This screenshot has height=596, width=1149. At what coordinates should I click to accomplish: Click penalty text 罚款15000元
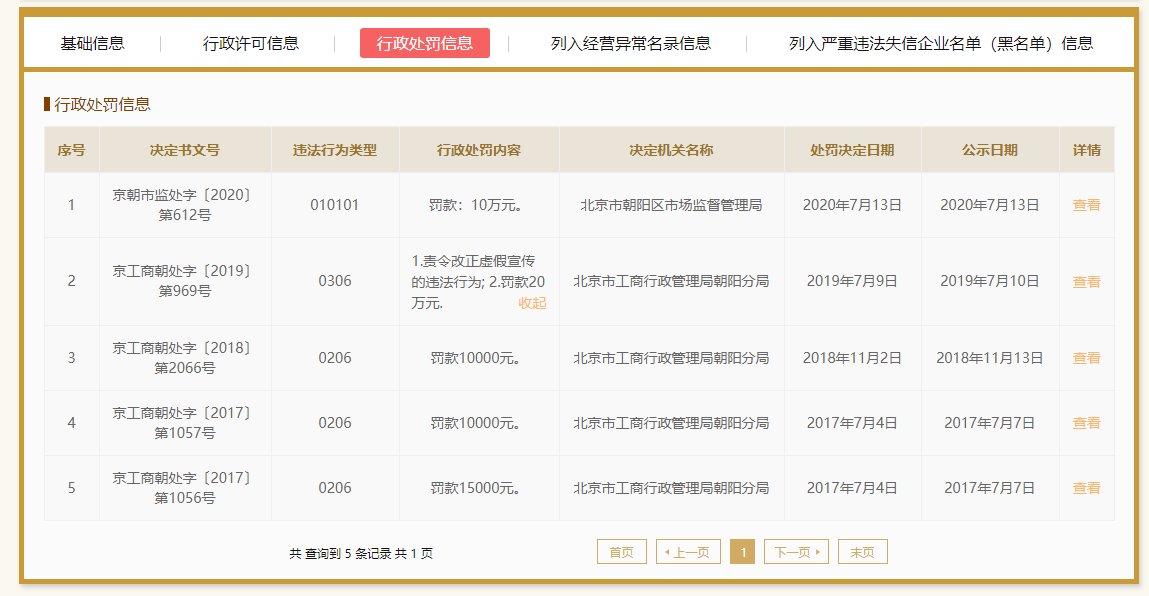[476, 488]
